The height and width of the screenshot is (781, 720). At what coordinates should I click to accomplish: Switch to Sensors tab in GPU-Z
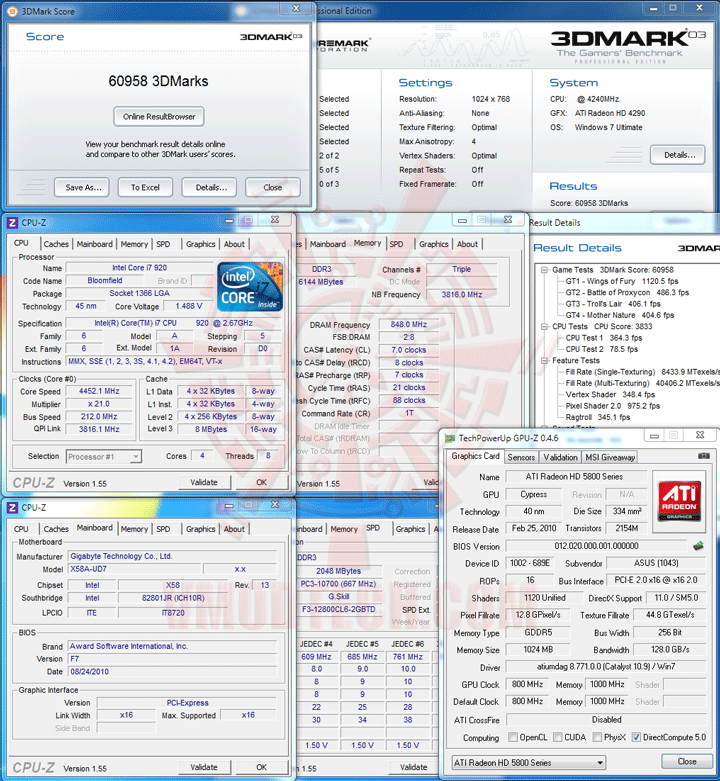click(521, 457)
